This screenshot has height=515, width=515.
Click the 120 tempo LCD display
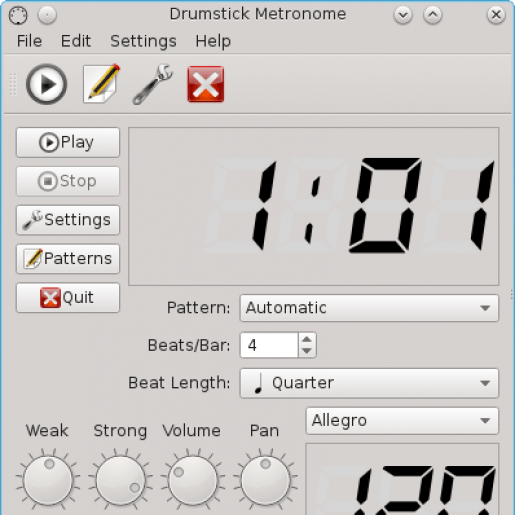tap(402, 479)
